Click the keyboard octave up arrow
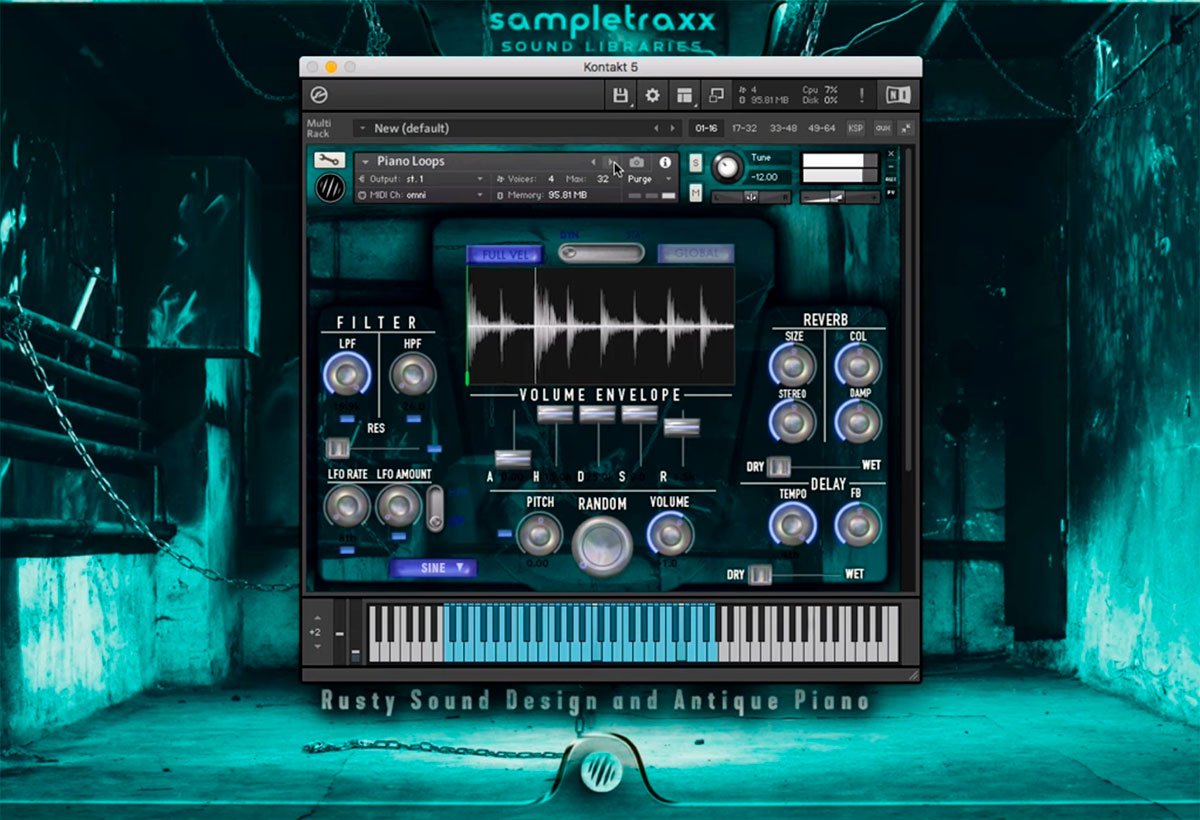Image resolution: width=1200 pixels, height=820 pixels. tap(318, 618)
